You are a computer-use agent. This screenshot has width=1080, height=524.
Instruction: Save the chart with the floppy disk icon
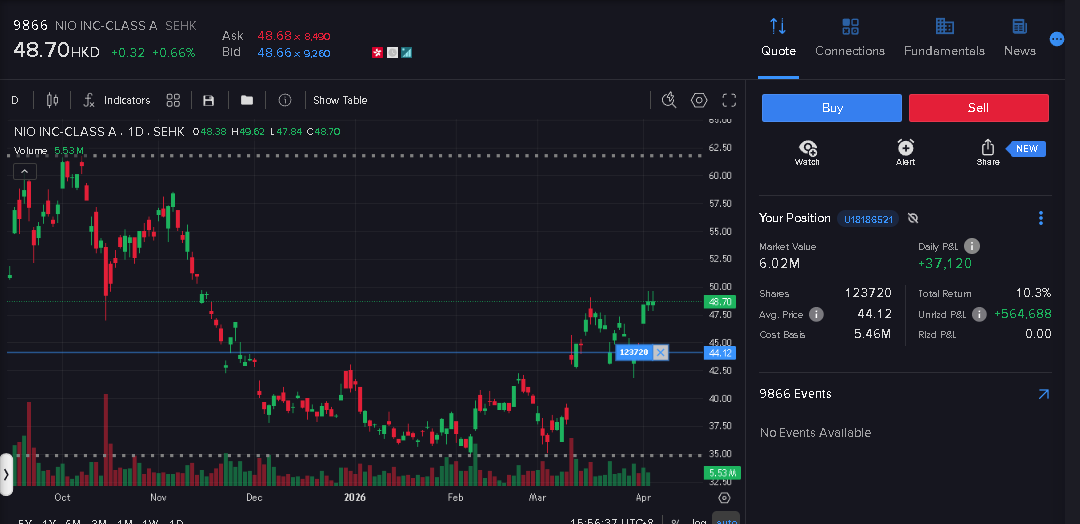click(x=209, y=101)
